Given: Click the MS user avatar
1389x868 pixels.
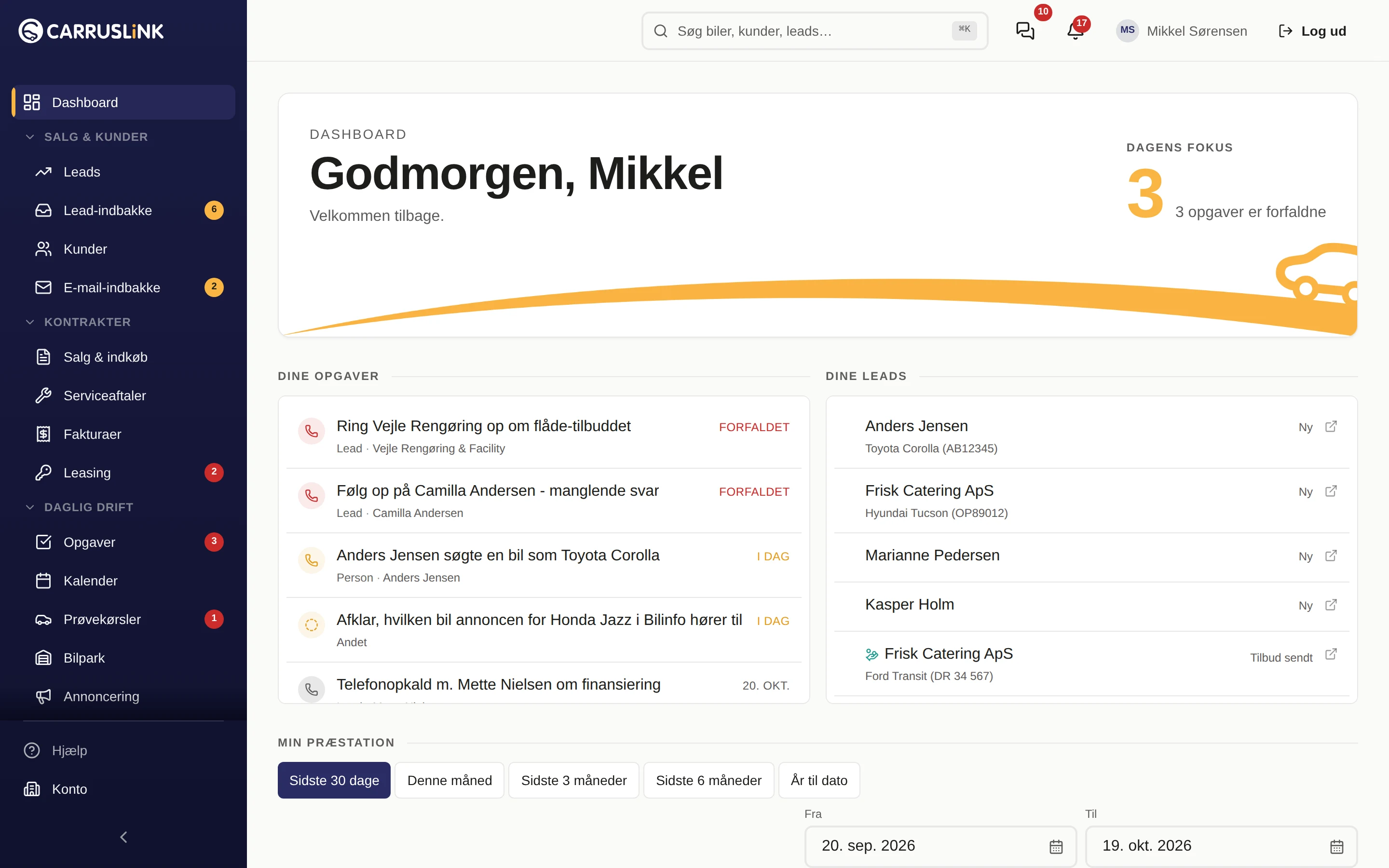Looking at the screenshot, I should 1127,30.
